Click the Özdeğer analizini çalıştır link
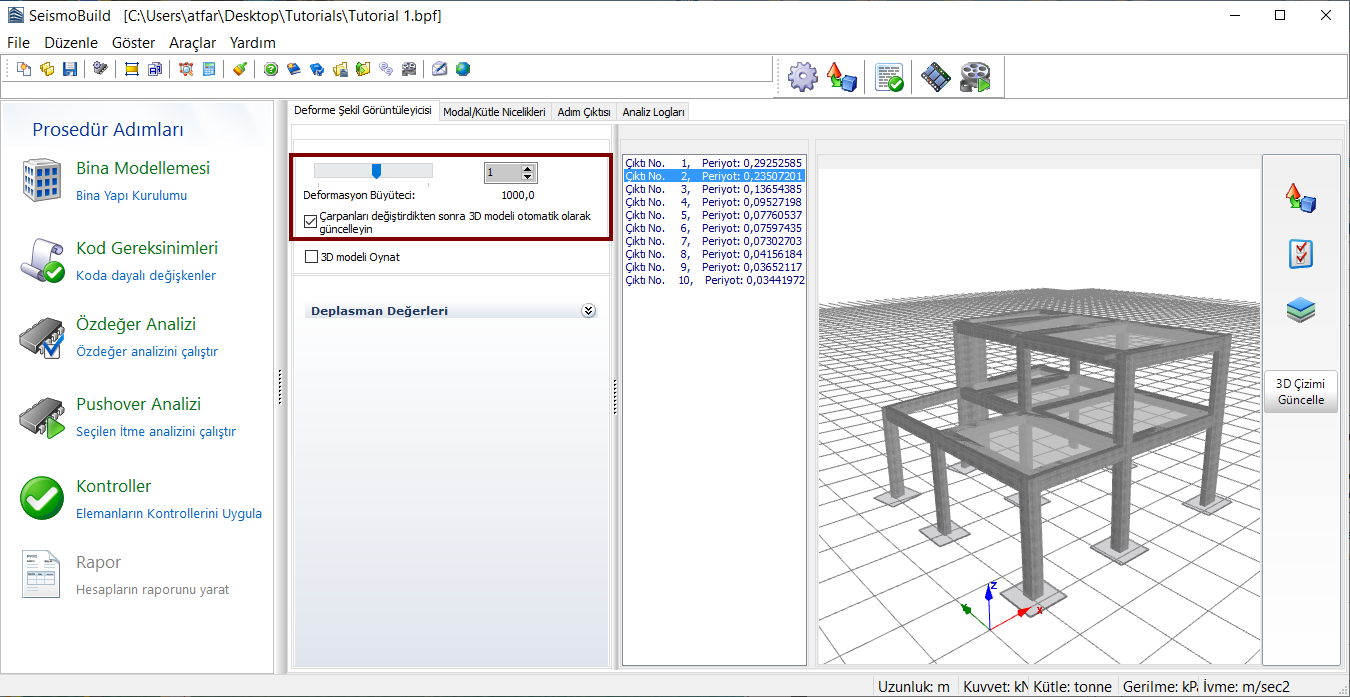 146,352
